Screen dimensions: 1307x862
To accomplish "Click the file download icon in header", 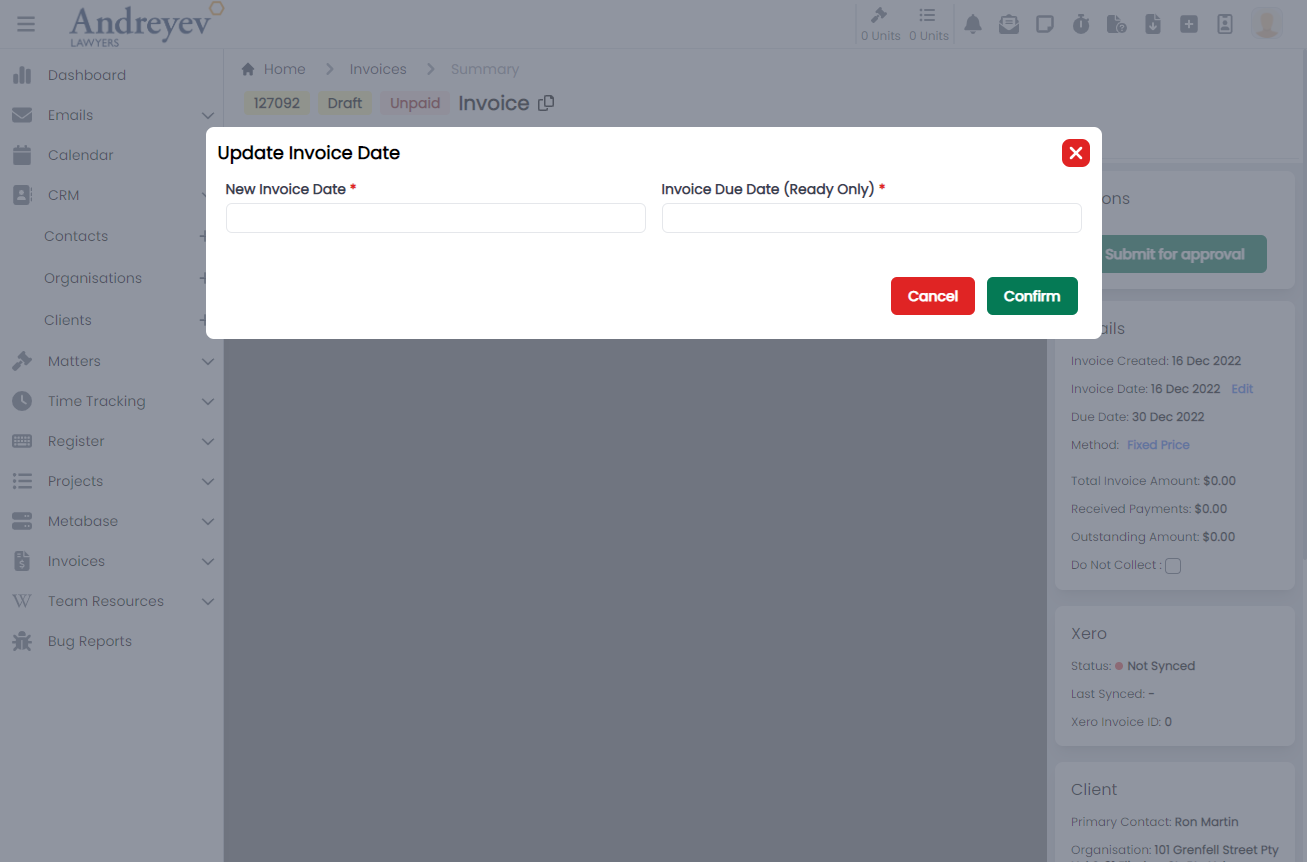I will pyautogui.click(x=1152, y=24).
